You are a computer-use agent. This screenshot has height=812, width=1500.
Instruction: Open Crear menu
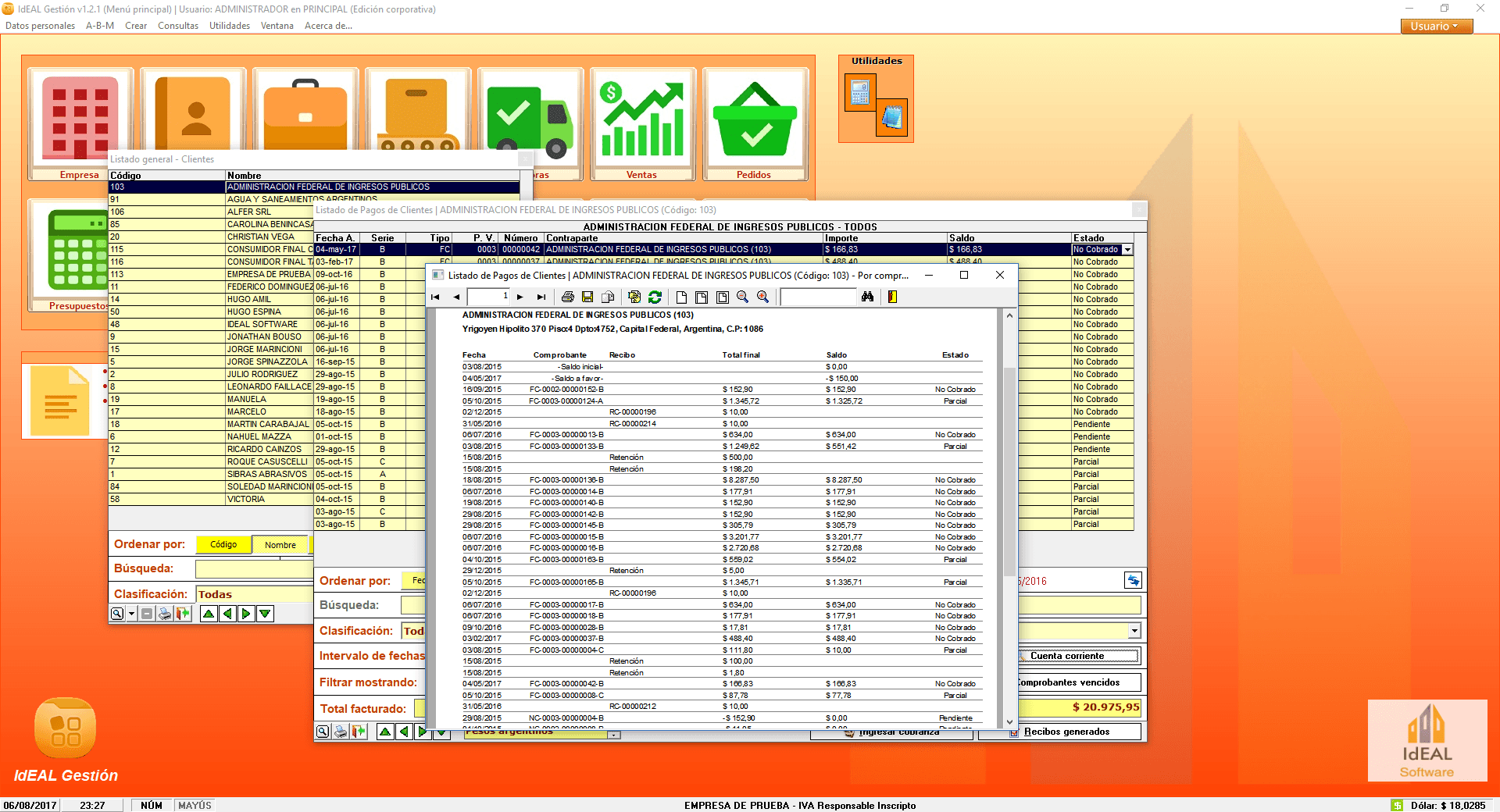[136, 26]
